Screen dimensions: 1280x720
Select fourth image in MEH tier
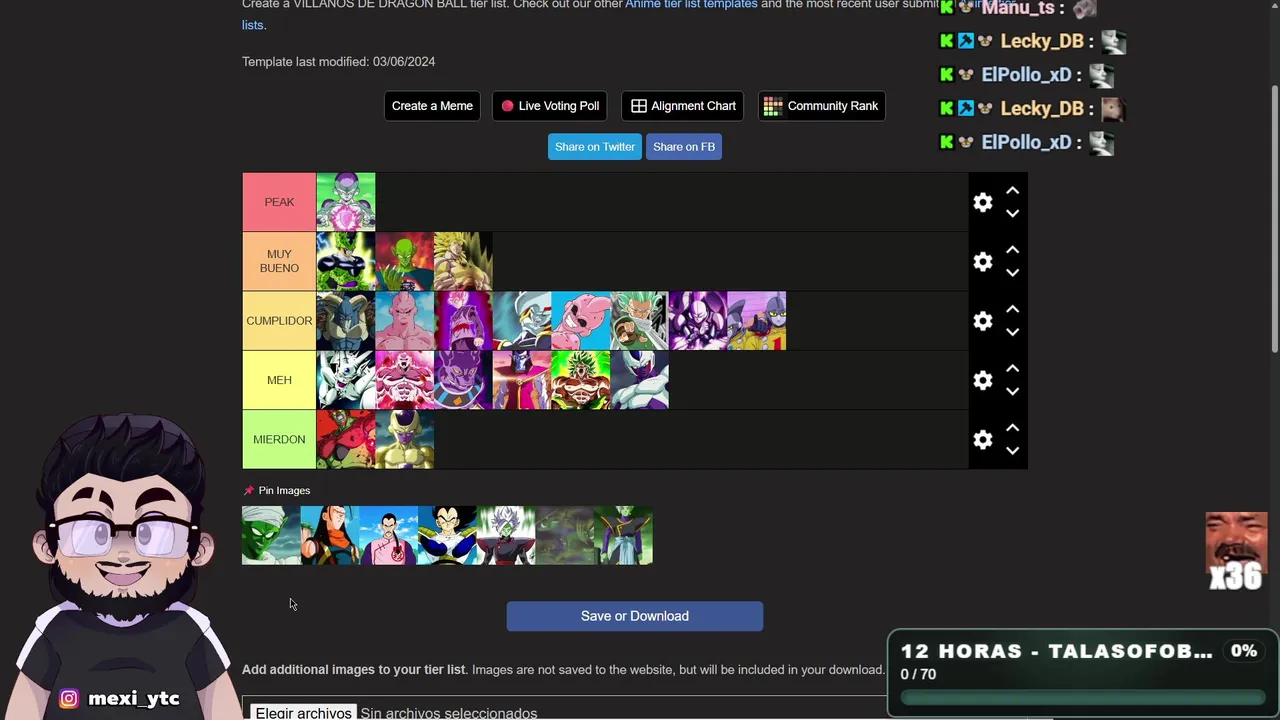tap(522, 380)
